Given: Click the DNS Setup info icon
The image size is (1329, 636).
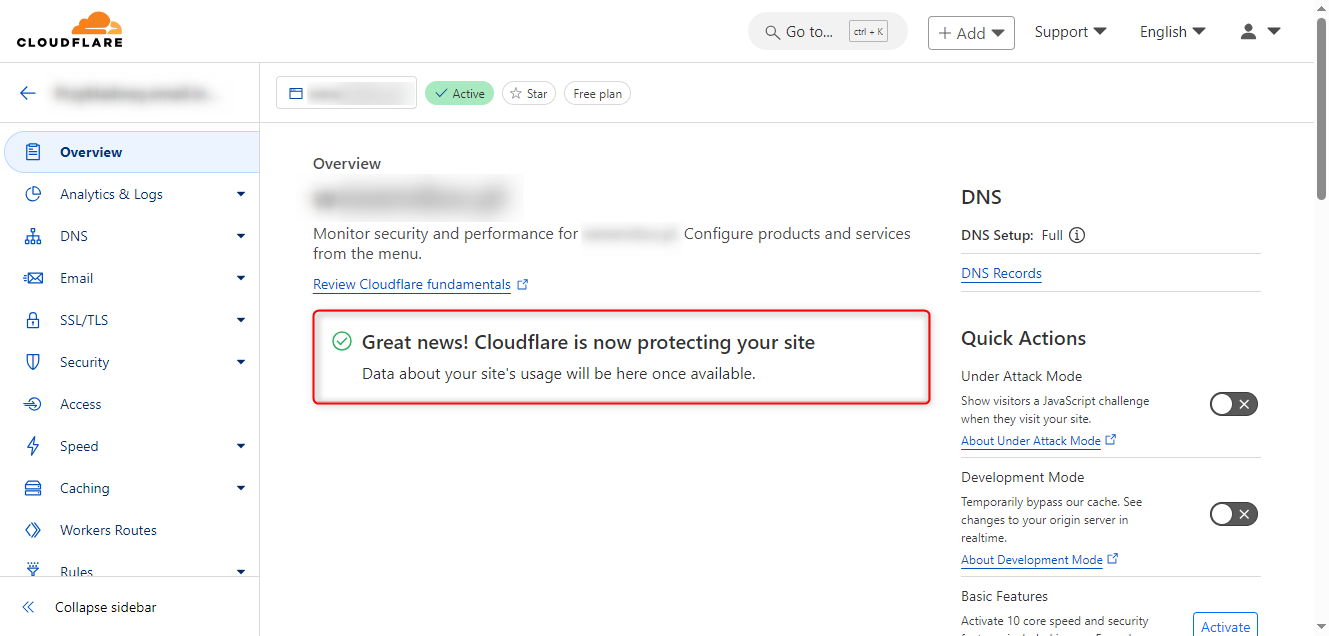Looking at the screenshot, I should pos(1077,236).
